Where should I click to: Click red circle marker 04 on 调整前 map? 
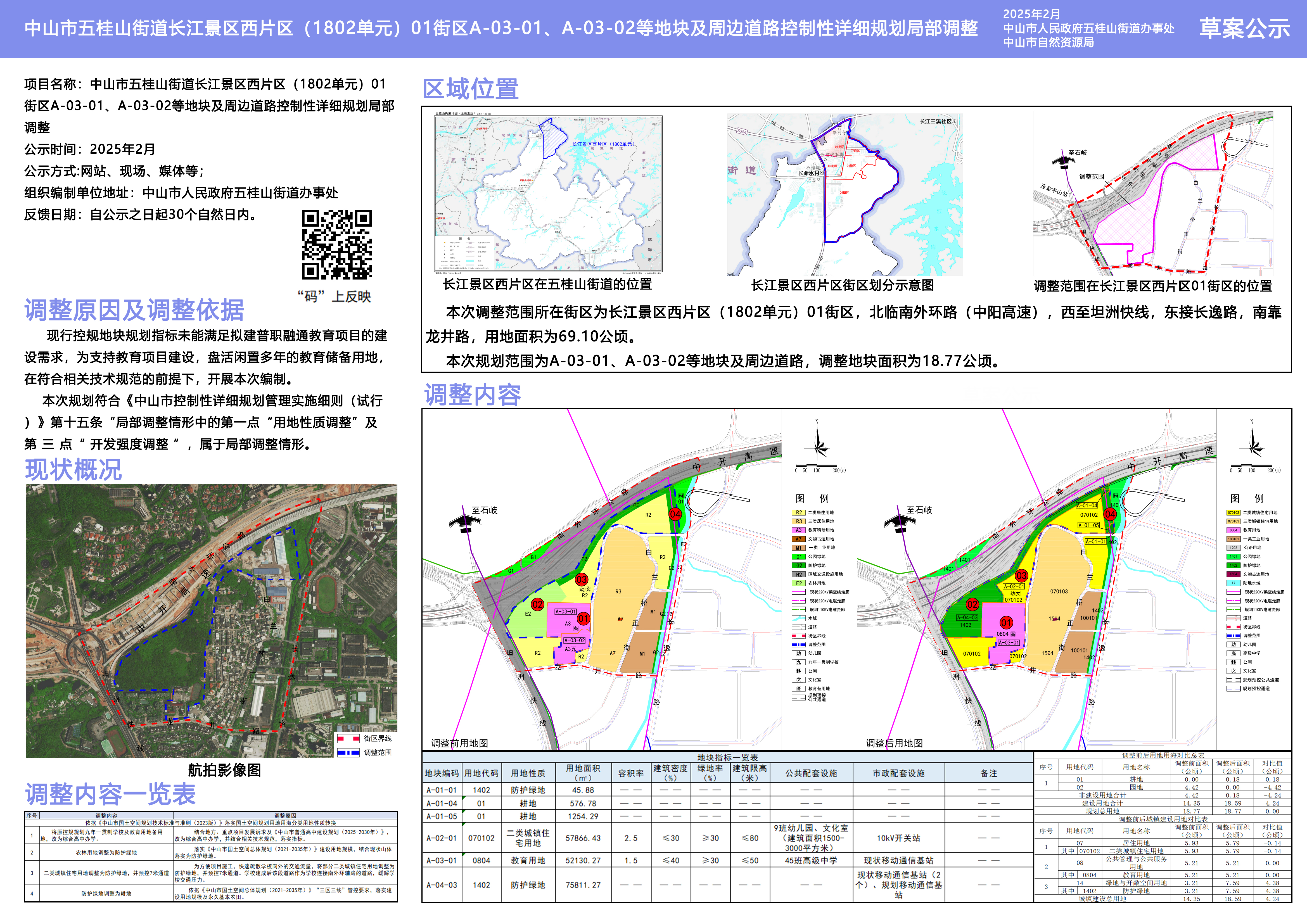[675, 514]
